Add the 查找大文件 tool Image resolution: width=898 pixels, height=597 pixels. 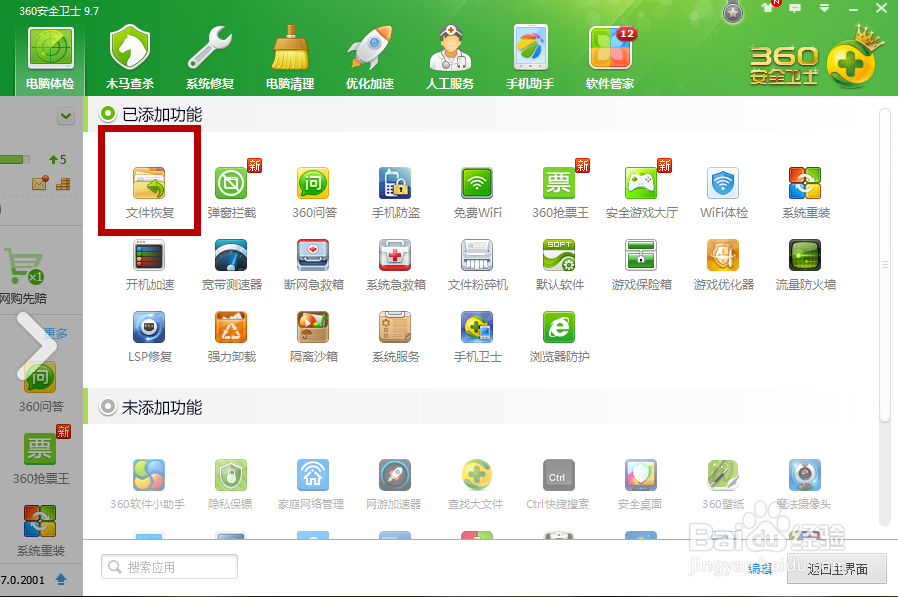[476, 485]
